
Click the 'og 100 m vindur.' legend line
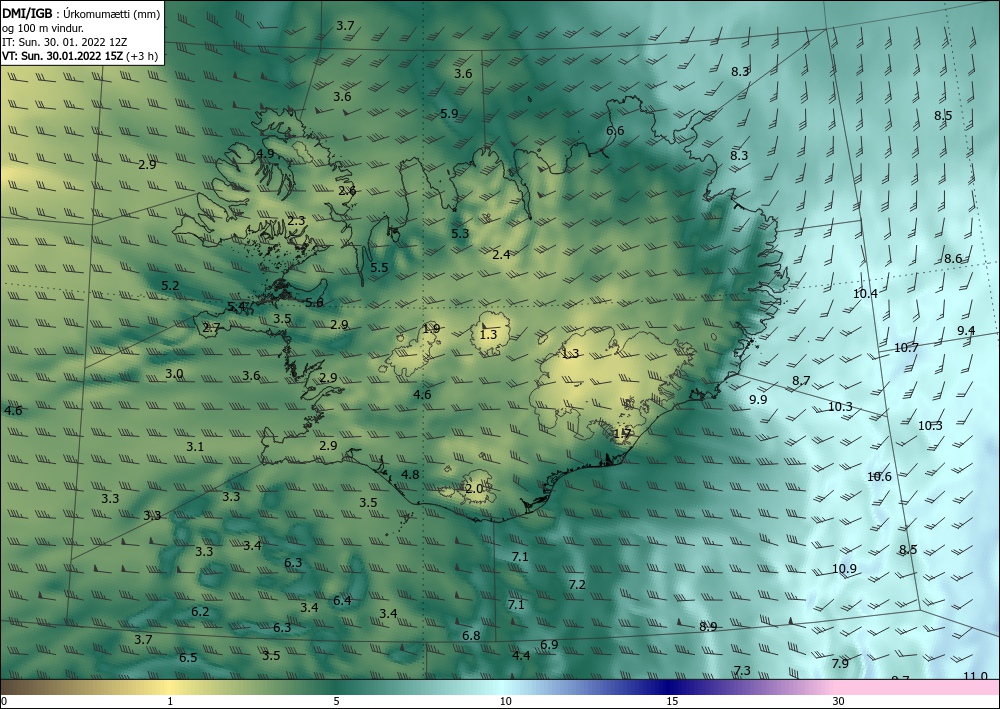[43, 28]
